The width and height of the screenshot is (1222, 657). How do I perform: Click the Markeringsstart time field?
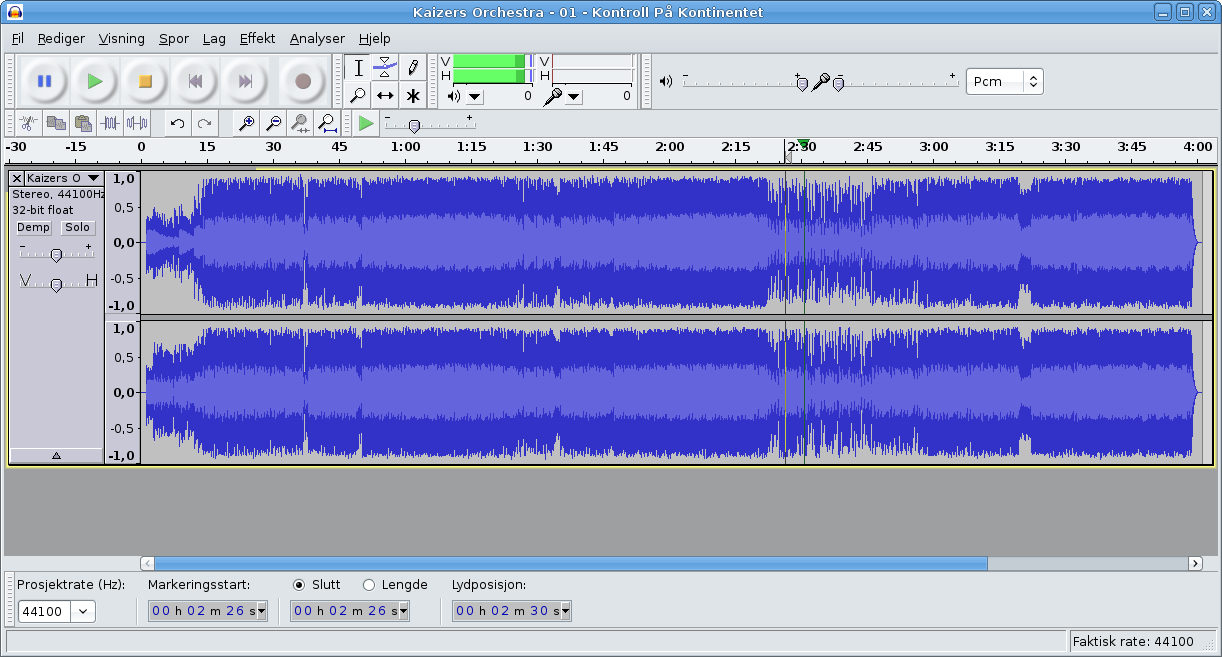pyautogui.click(x=208, y=611)
